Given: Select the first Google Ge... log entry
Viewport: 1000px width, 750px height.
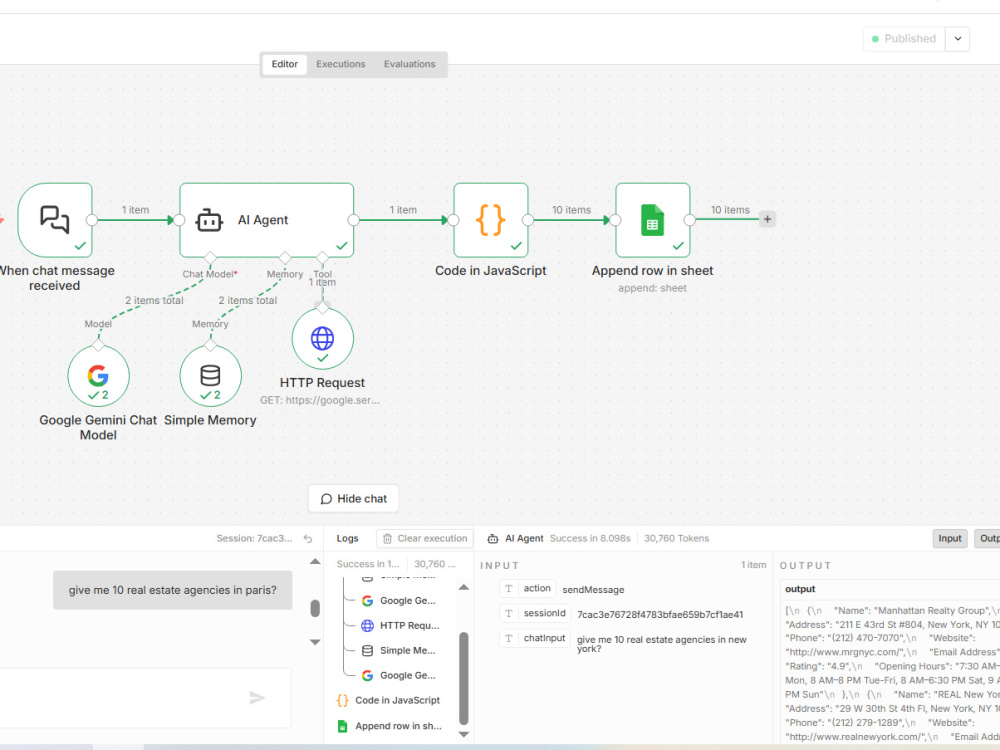Looking at the screenshot, I should pos(399,601).
